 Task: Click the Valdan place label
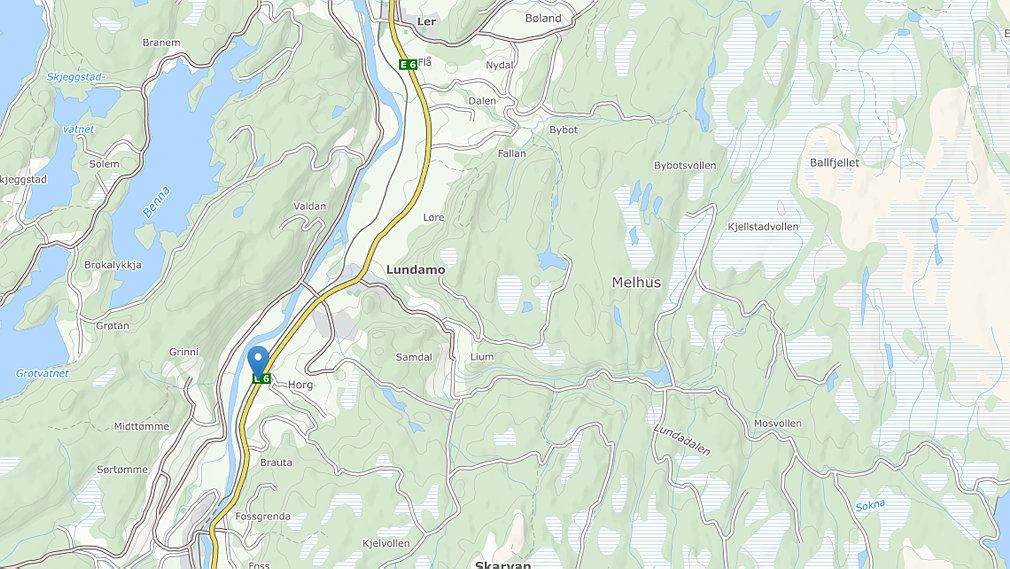coord(310,206)
